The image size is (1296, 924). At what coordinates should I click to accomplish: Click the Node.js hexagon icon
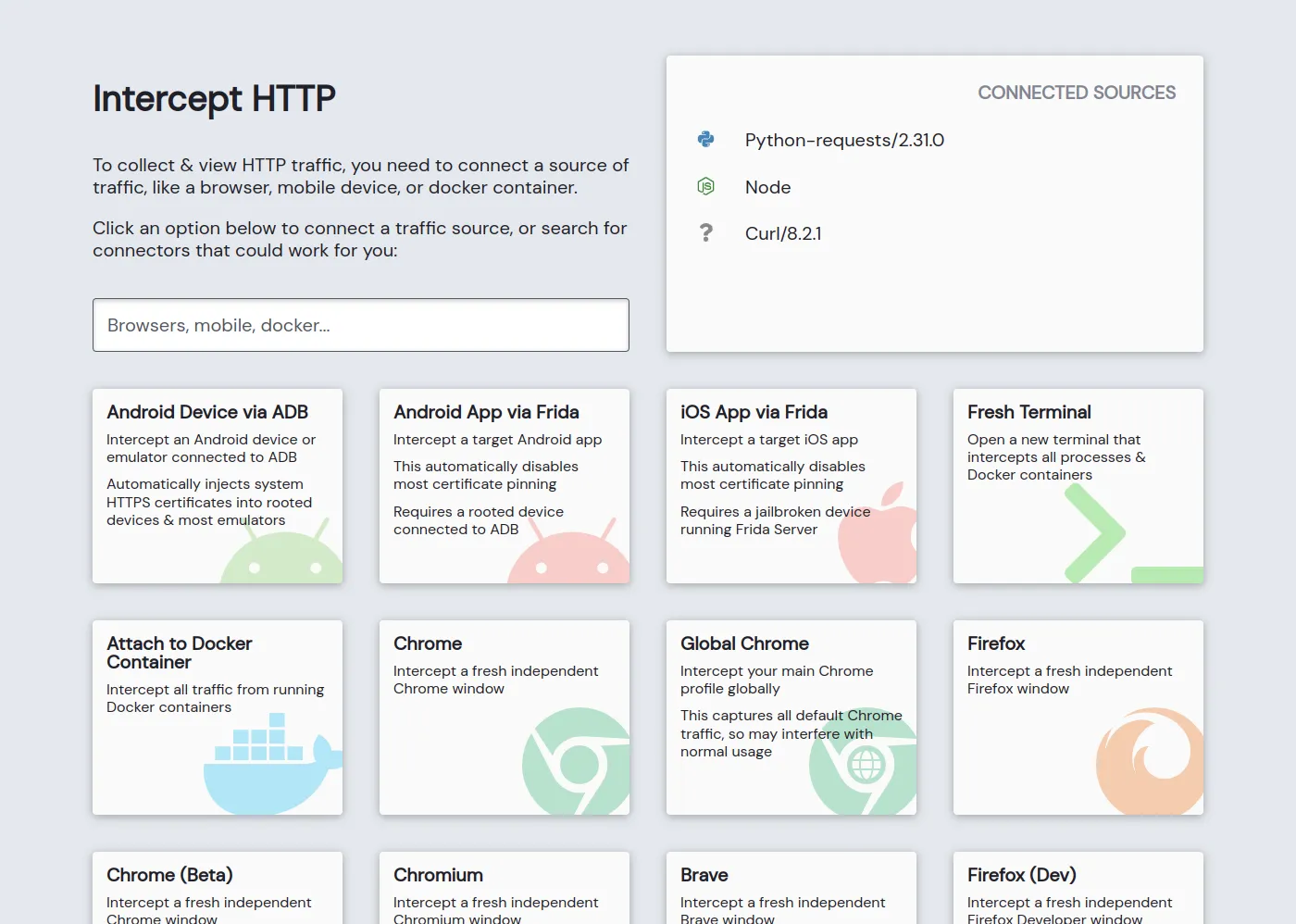point(705,187)
